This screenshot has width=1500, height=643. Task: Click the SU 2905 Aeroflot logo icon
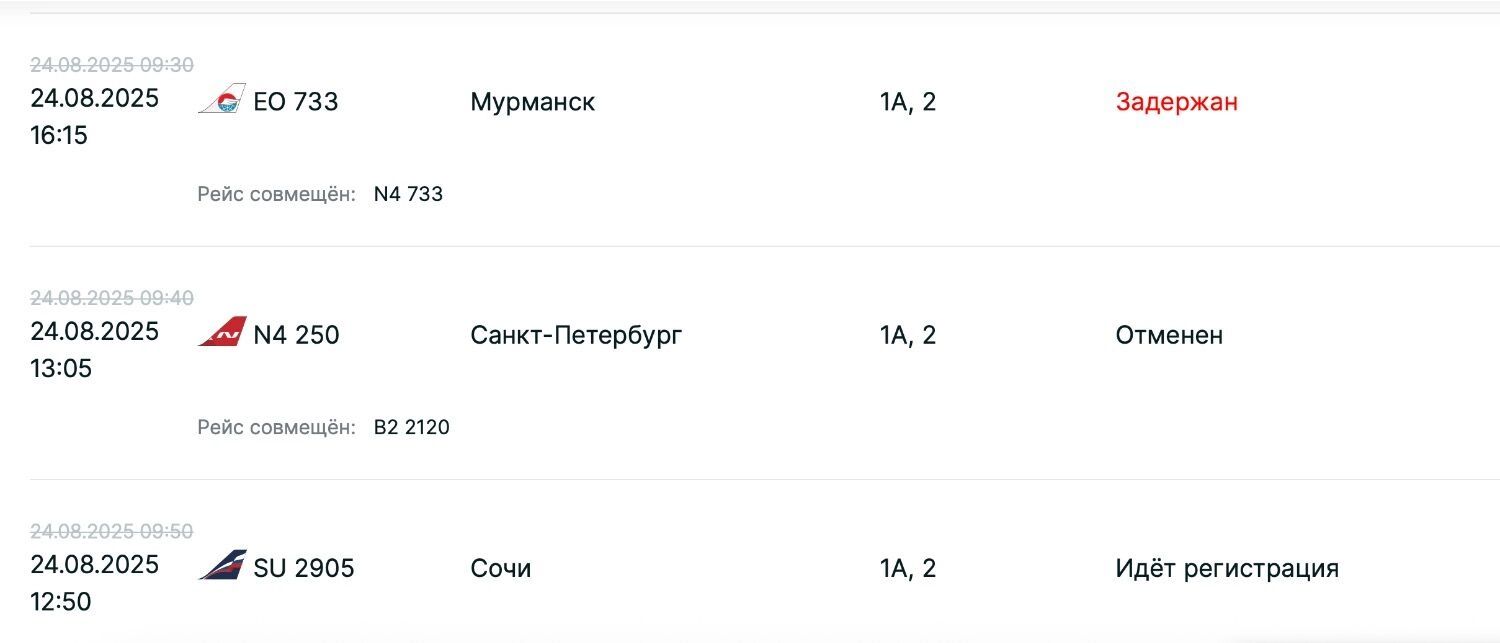pyautogui.click(x=222, y=566)
